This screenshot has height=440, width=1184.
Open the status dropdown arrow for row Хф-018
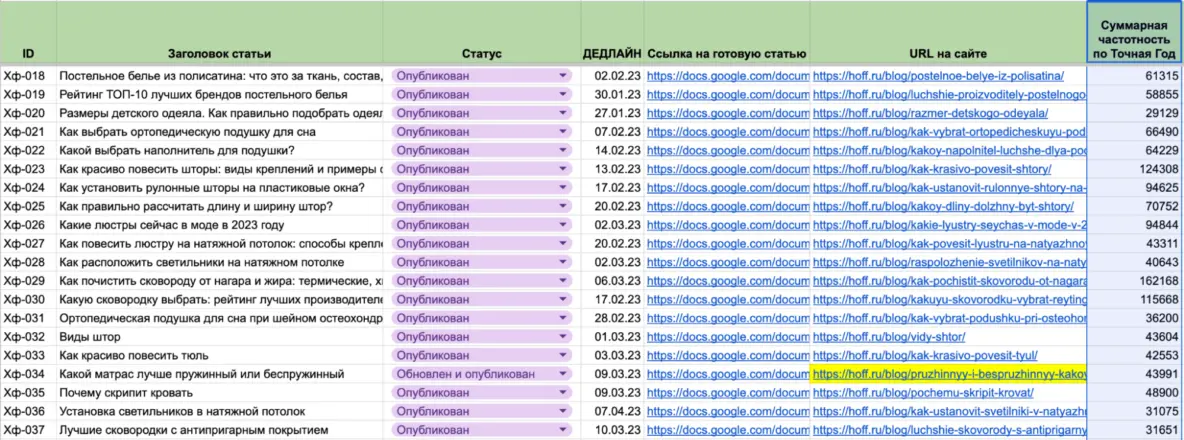pos(563,76)
